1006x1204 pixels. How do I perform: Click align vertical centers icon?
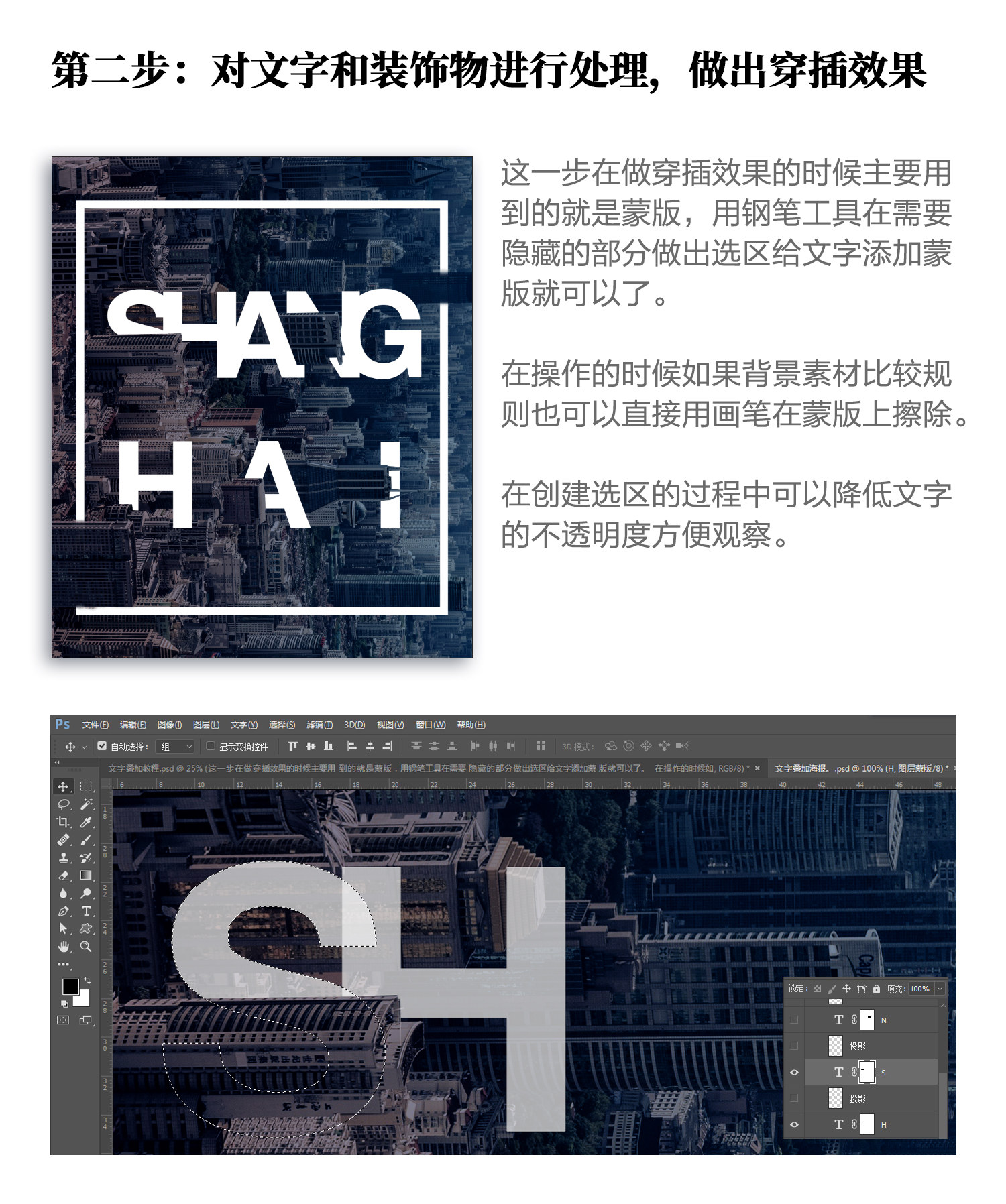(311, 746)
